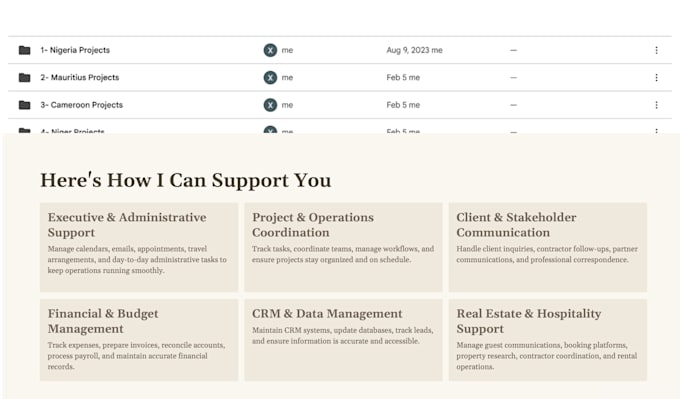Click the Real Estate & Hospitality Support title

529,321
